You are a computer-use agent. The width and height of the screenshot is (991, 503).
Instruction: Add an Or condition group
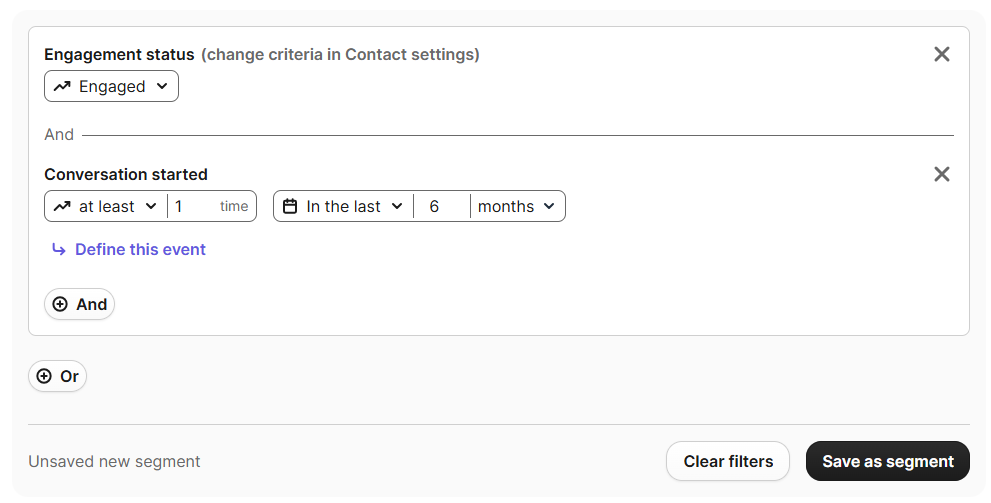click(58, 377)
